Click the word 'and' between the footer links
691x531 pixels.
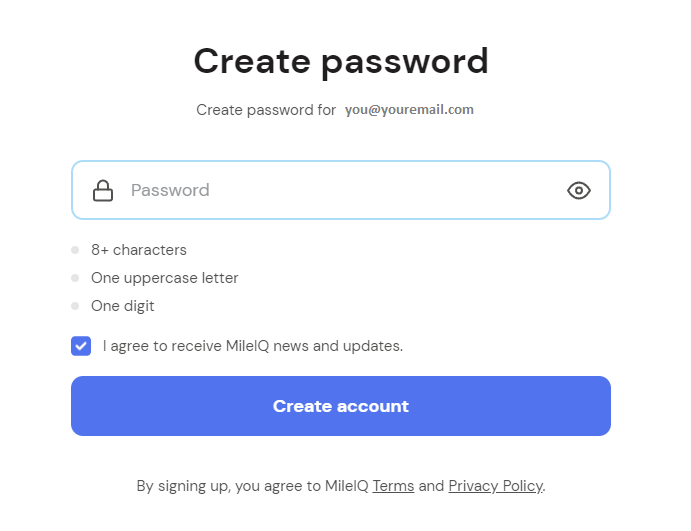[x=431, y=486]
